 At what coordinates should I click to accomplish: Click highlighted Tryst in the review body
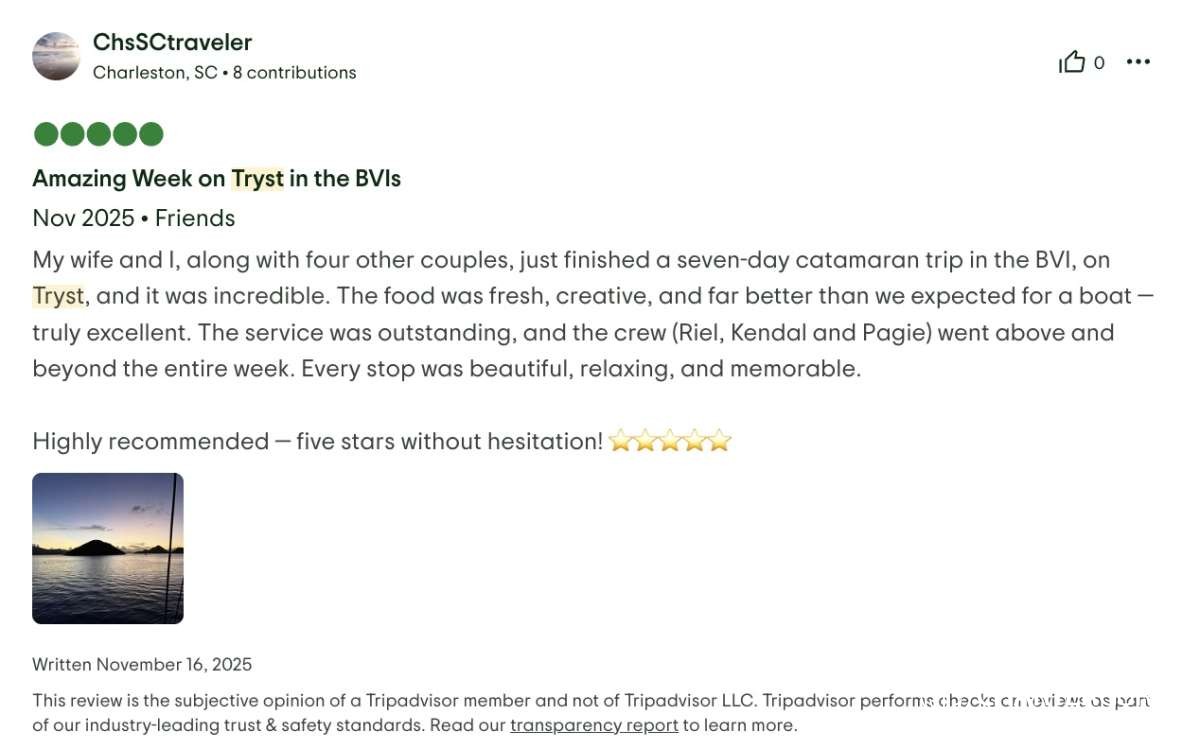point(57,296)
